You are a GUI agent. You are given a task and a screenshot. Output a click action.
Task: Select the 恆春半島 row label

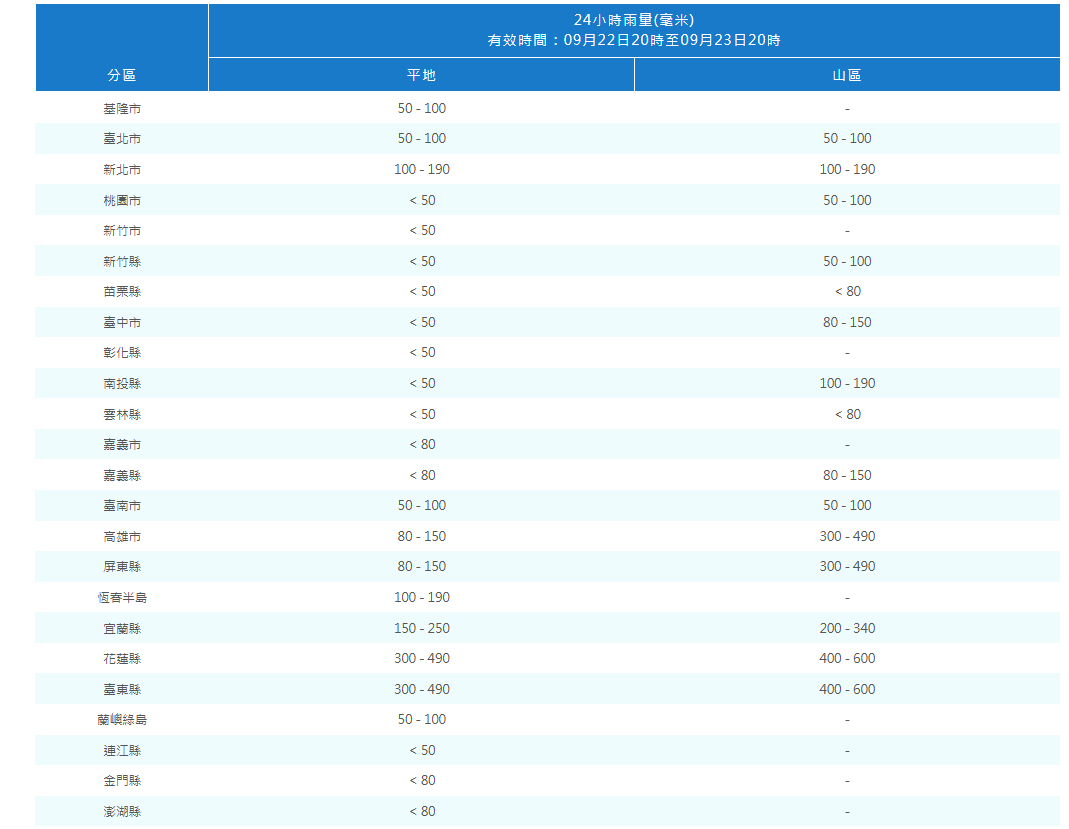point(122,598)
